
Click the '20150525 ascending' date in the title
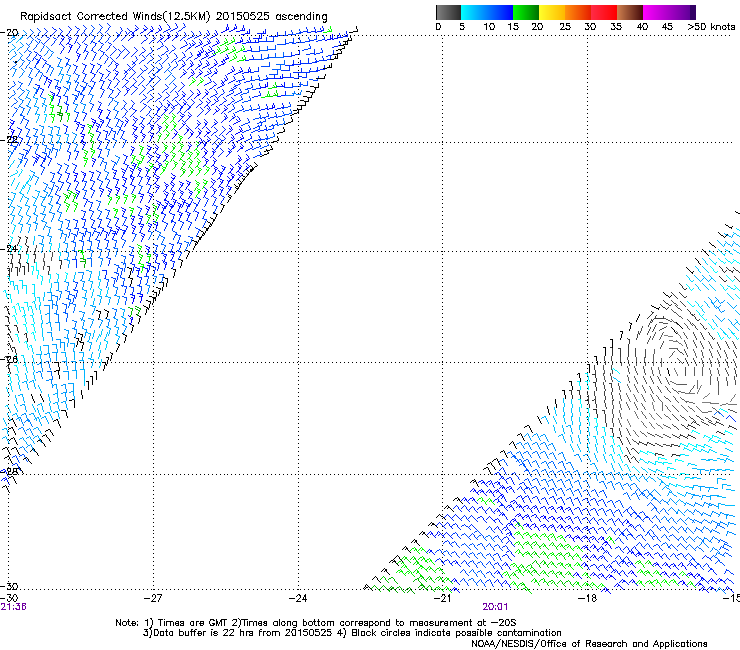pyautogui.click(x=271, y=17)
